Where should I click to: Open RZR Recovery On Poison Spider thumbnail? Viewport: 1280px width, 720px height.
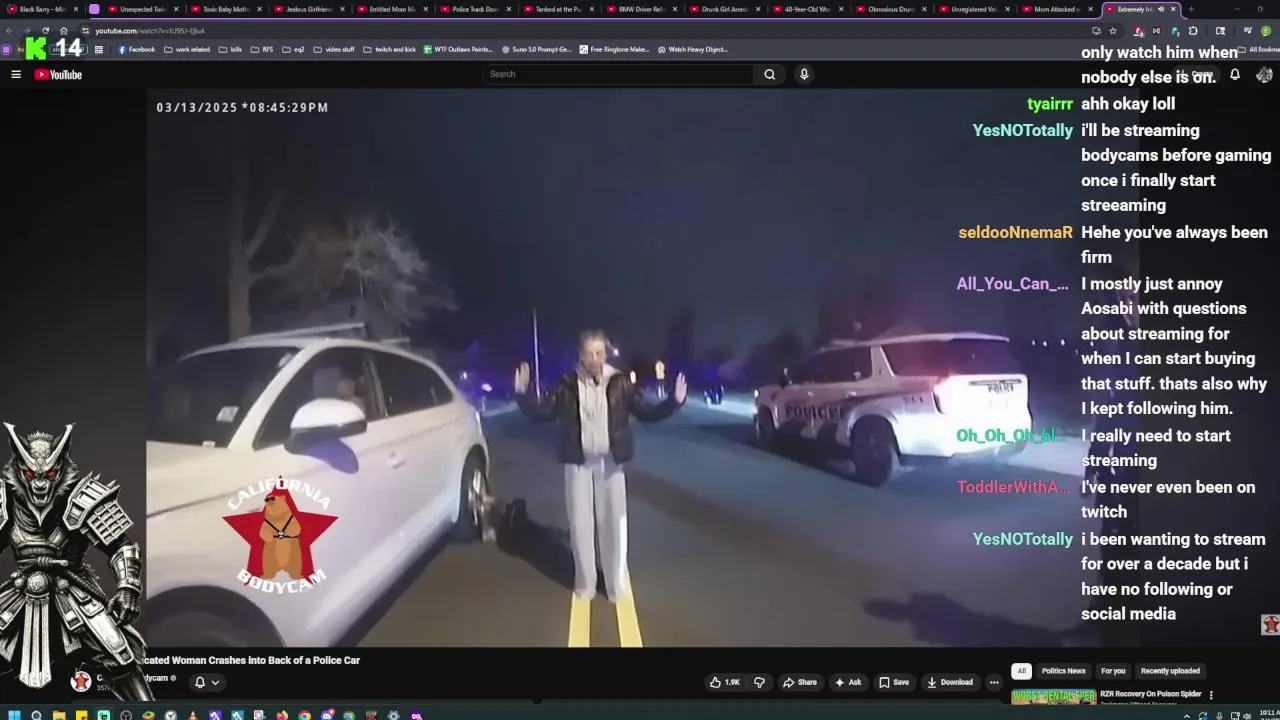click(1053, 697)
